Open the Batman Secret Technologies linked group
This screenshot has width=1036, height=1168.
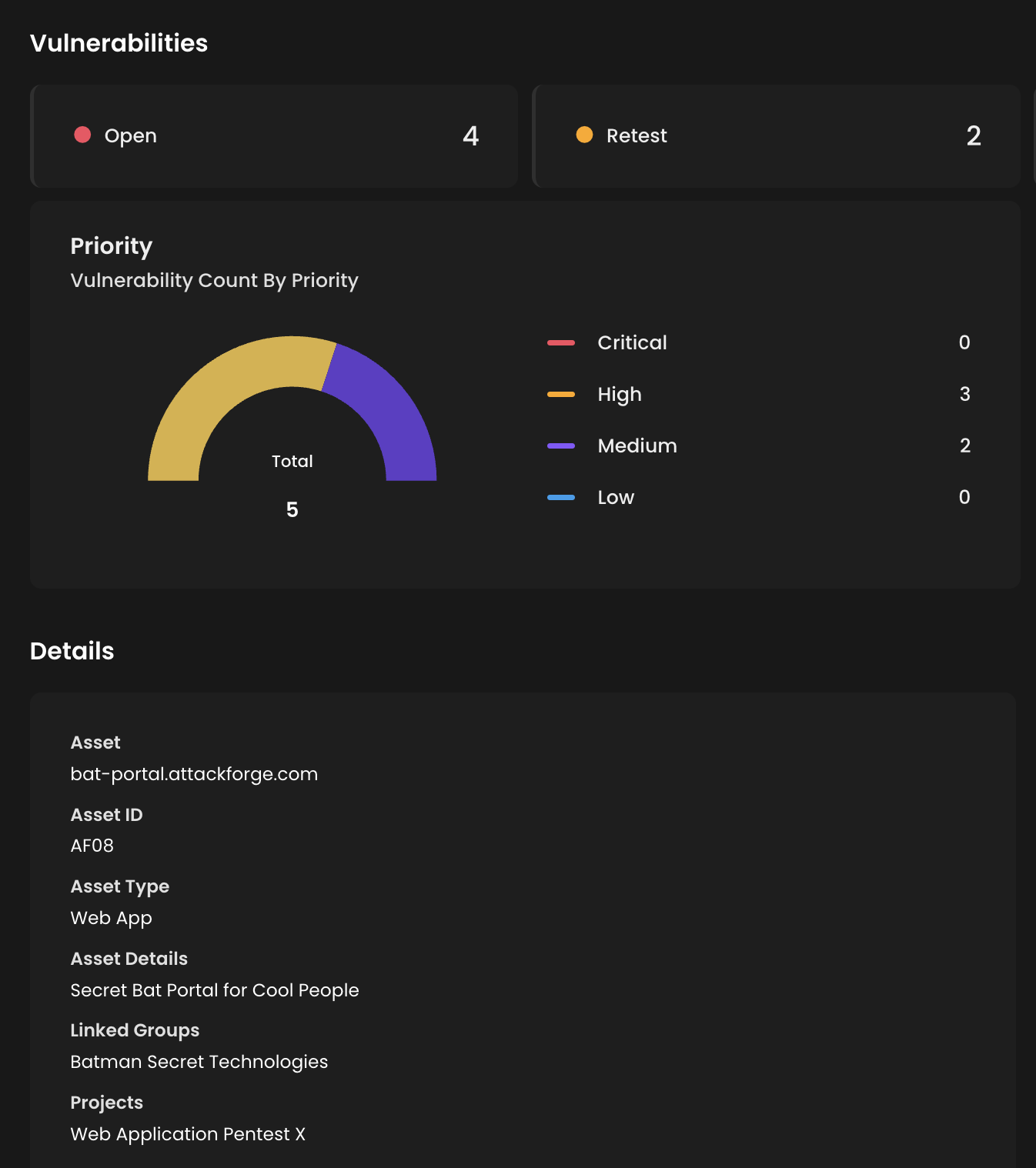click(x=199, y=1062)
